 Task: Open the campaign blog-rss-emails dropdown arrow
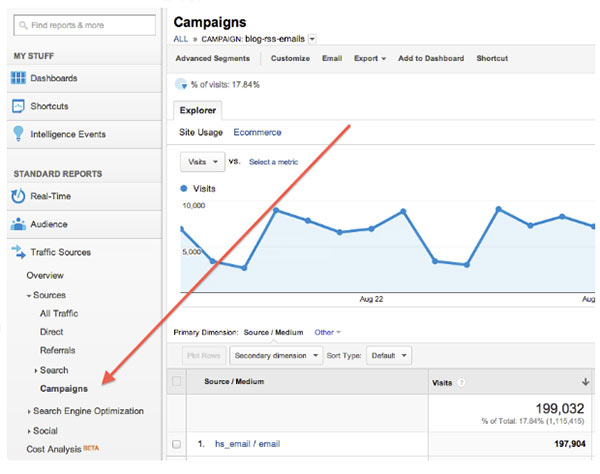click(x=312, y=39)
